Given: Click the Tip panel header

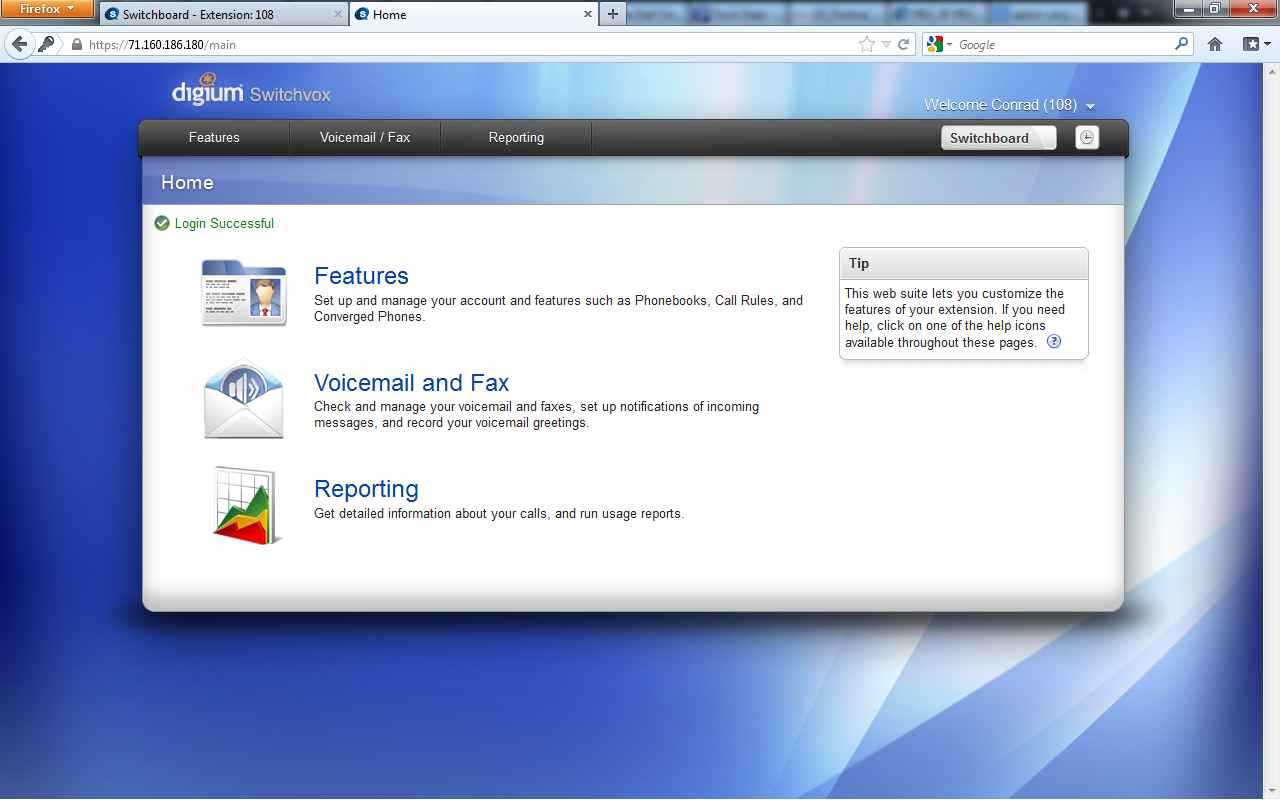Looking at the screenshot, I should pos(964,264).
